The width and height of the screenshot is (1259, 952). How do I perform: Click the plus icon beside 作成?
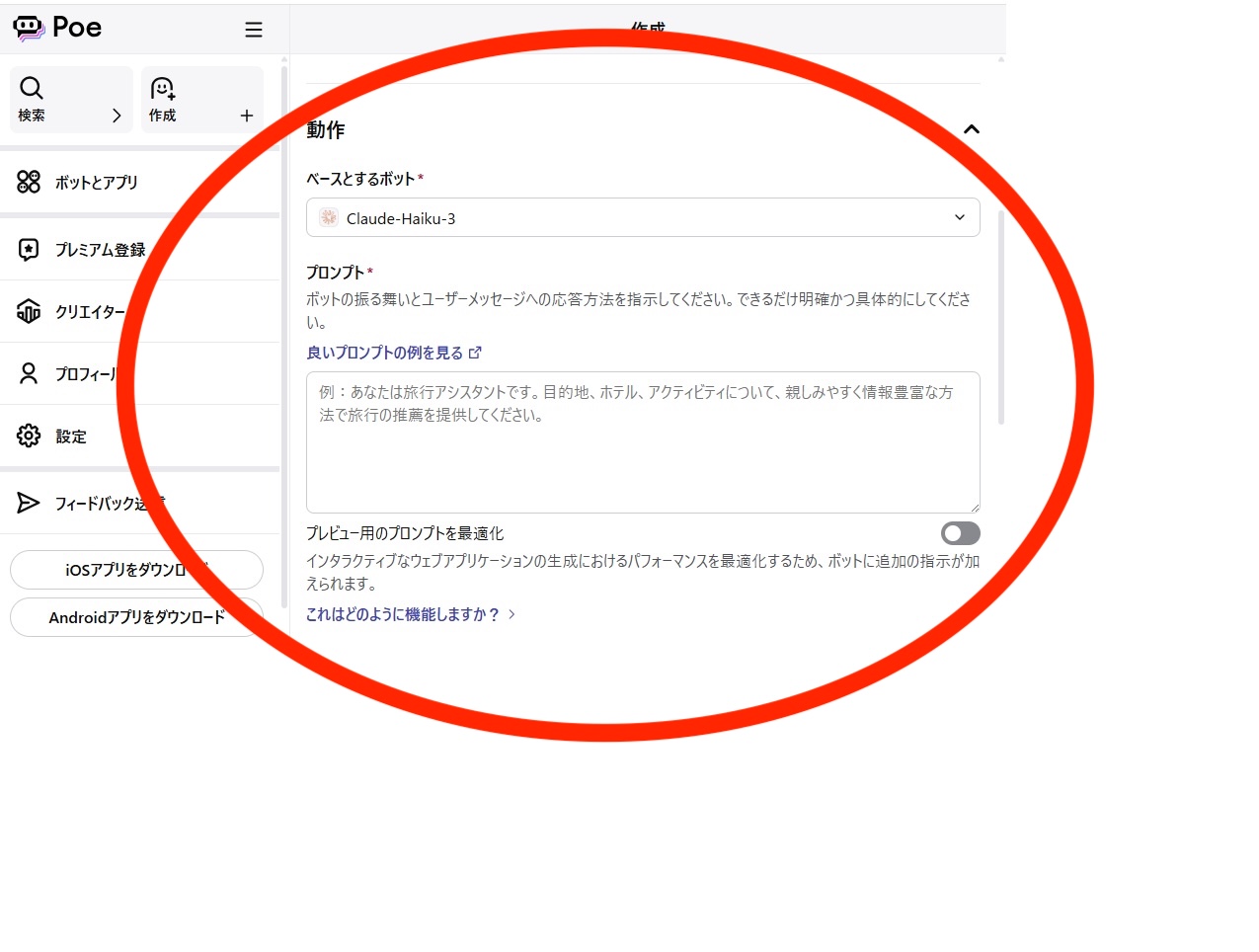pos(247,116)
